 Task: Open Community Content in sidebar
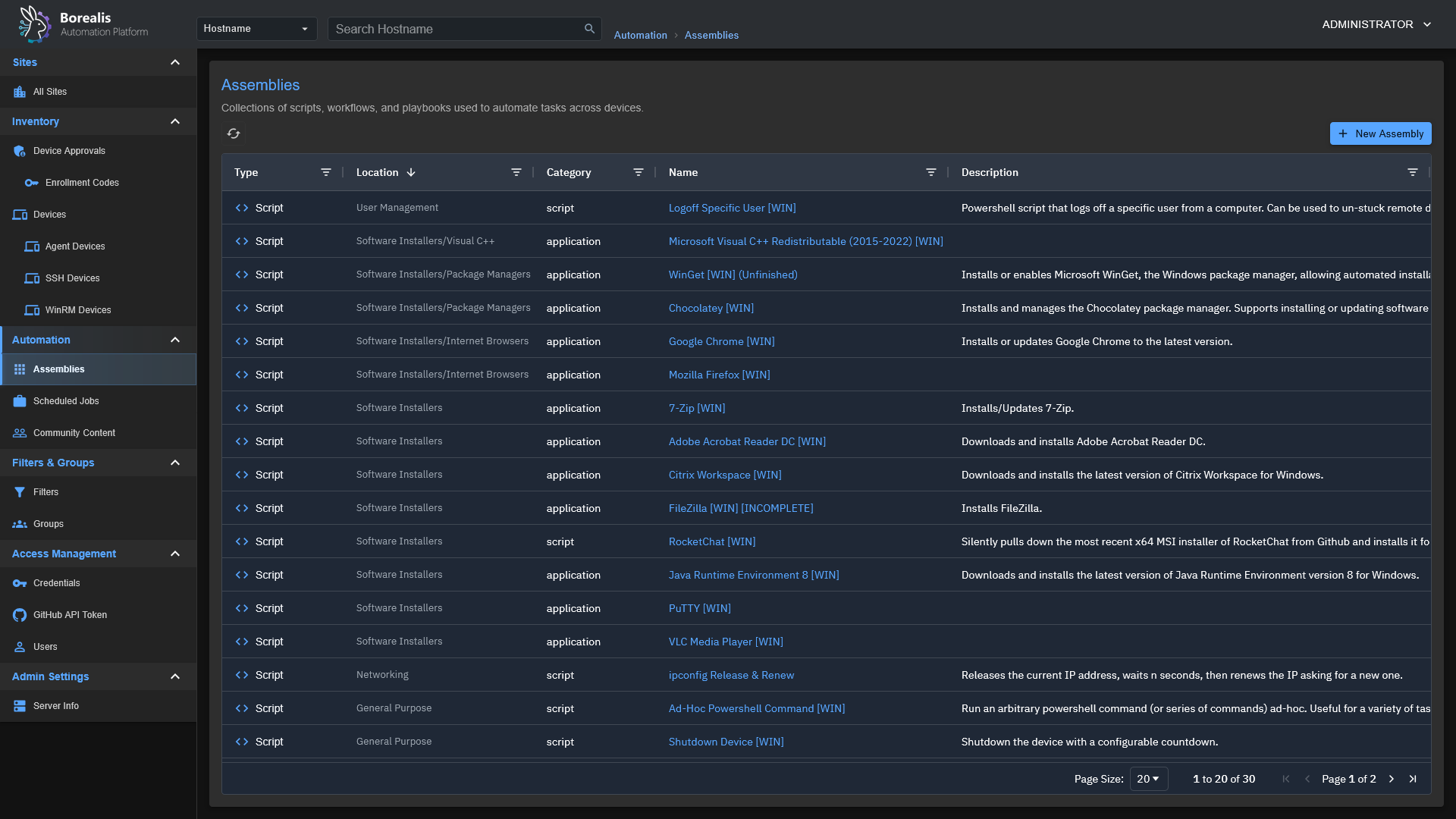(x=74, y=433)
